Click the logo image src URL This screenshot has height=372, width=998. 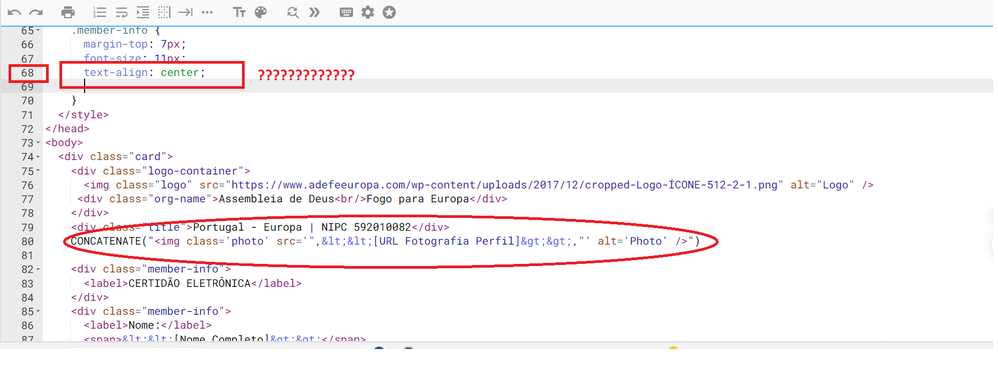pyautogui.click(x=506, y=185)
